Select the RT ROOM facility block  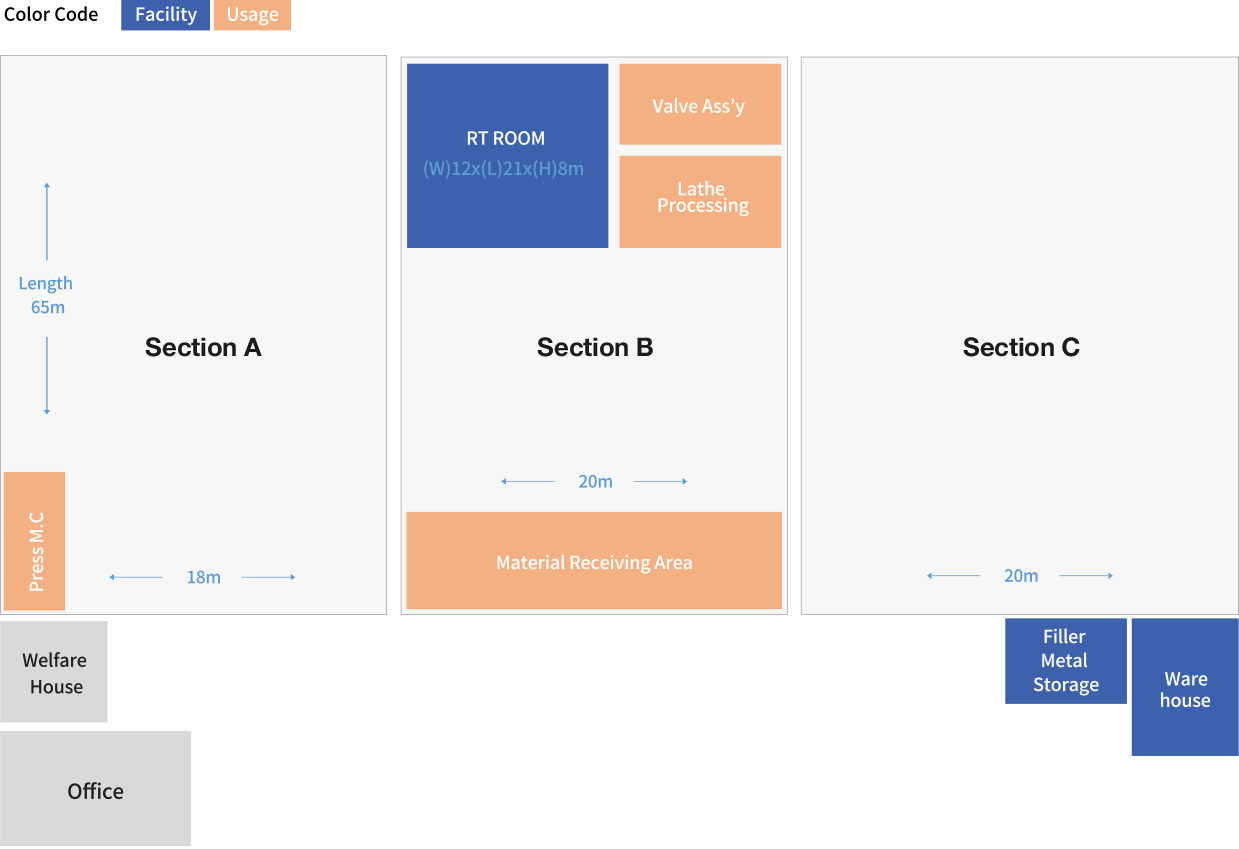click(x=507, y=156)
